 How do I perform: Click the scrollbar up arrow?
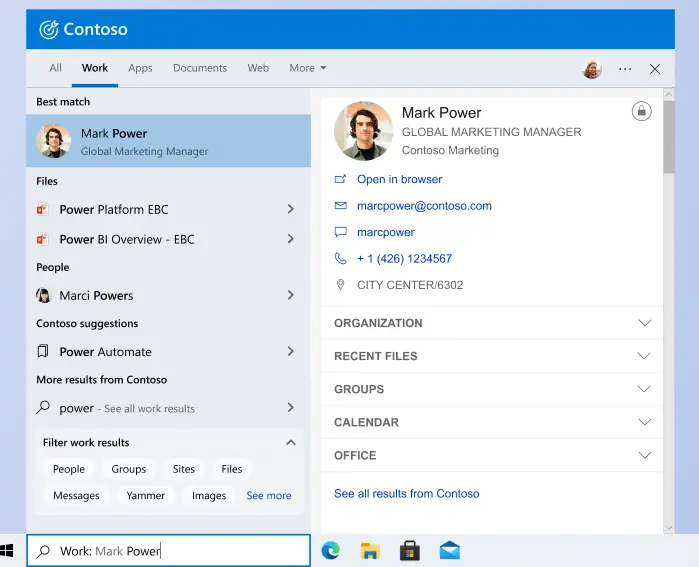coord(669,94)
